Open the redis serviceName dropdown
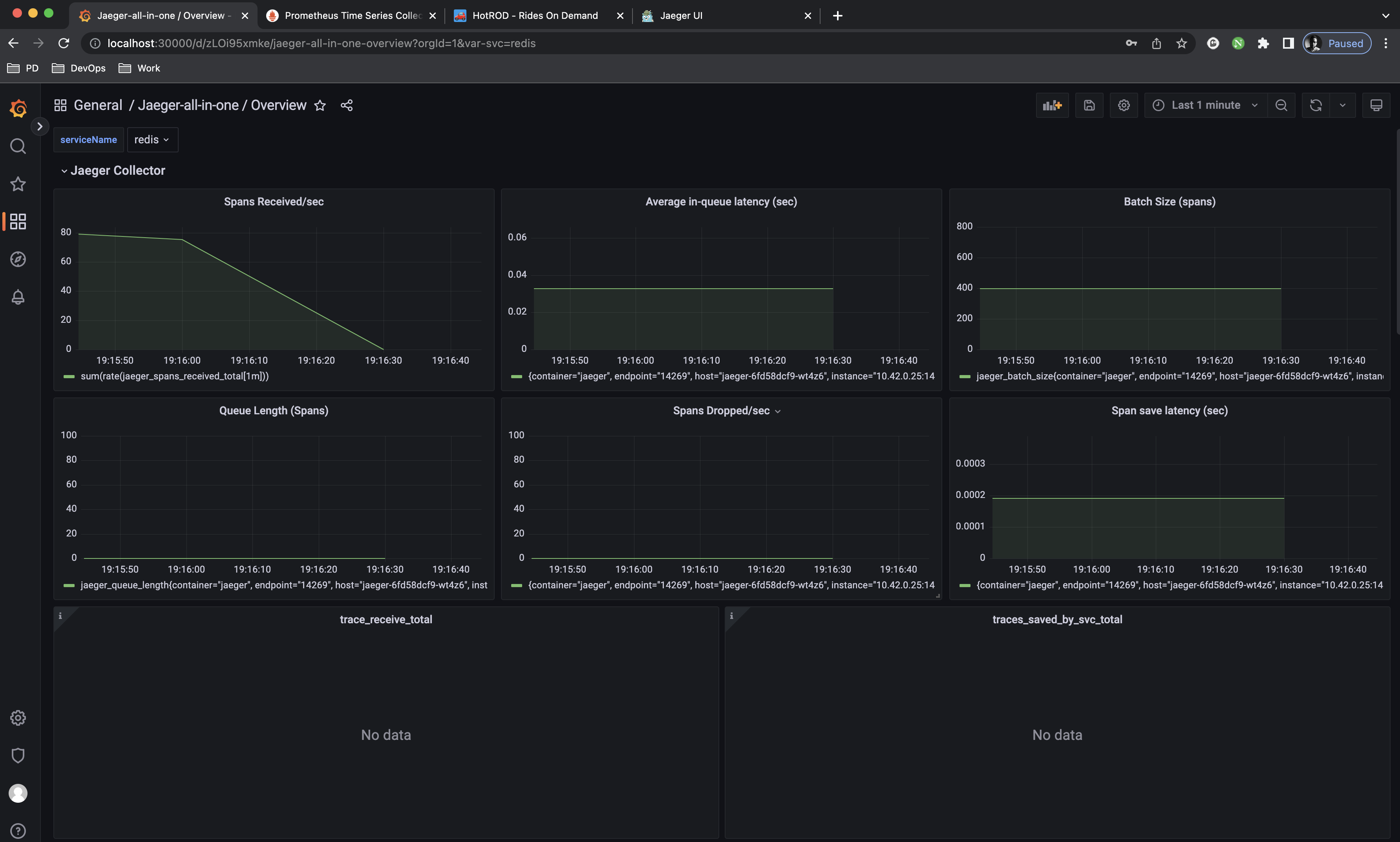1400x842 pixels. [x=152, y=139]
